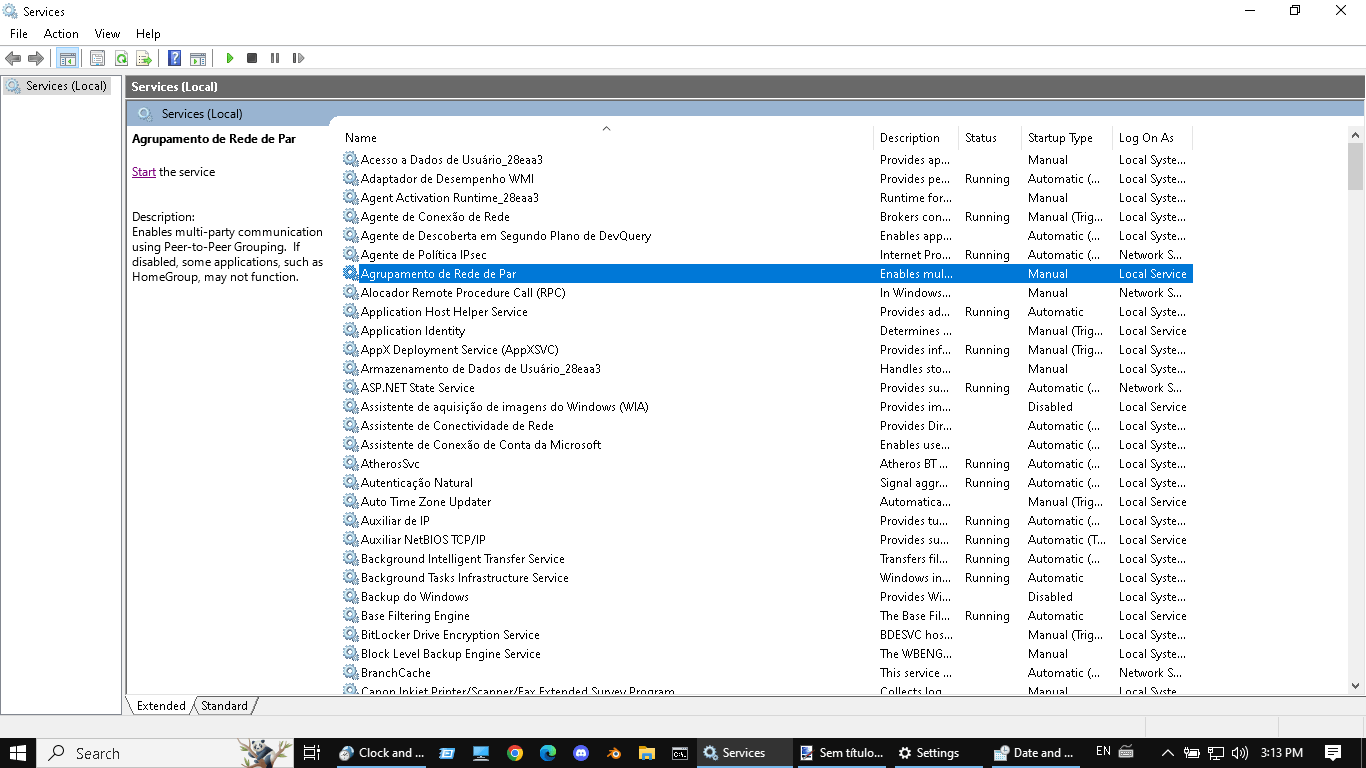Image resolution: width=1366 pixels, height=768 pixels.
Task: Click the Pause Service toolbar button
Action: coord(275,58)
